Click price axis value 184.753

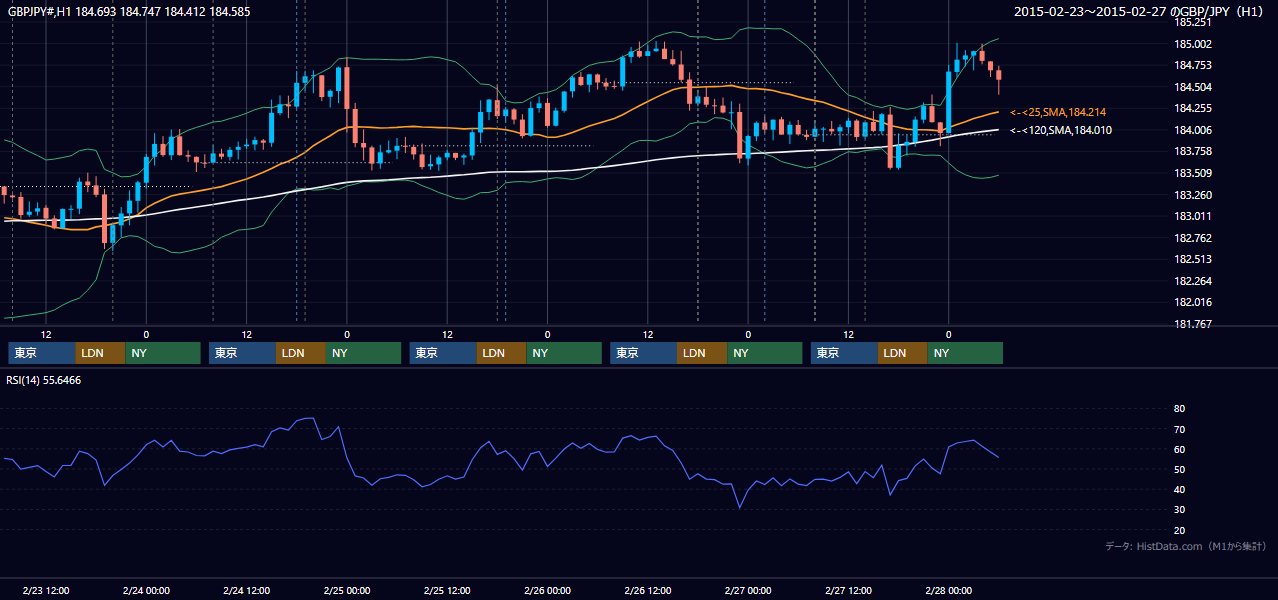(x=1193, y=65)
